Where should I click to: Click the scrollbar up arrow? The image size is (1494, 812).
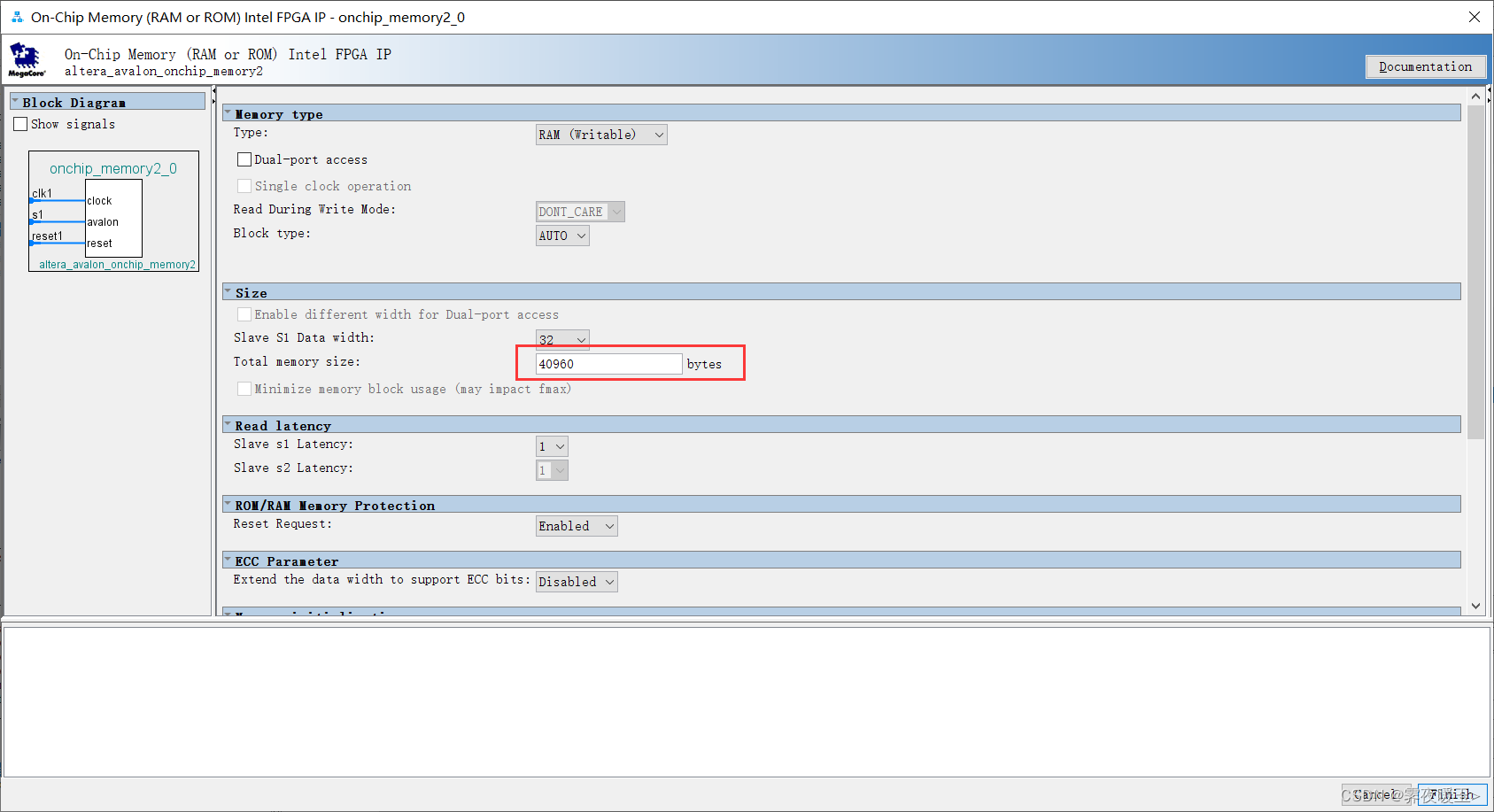(x=1475, y=96)
